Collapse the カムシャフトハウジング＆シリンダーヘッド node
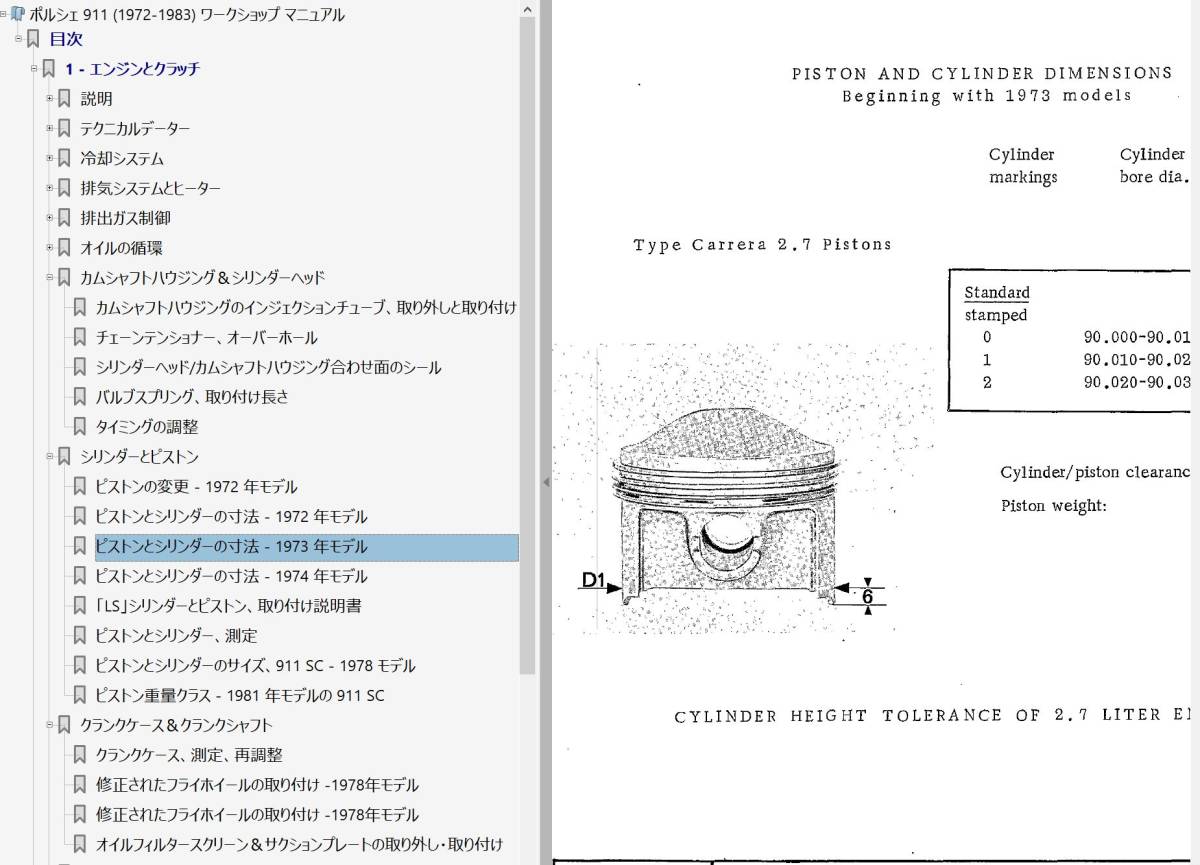The height and width of the screenshot is (865, 1200). click(50, 277)
